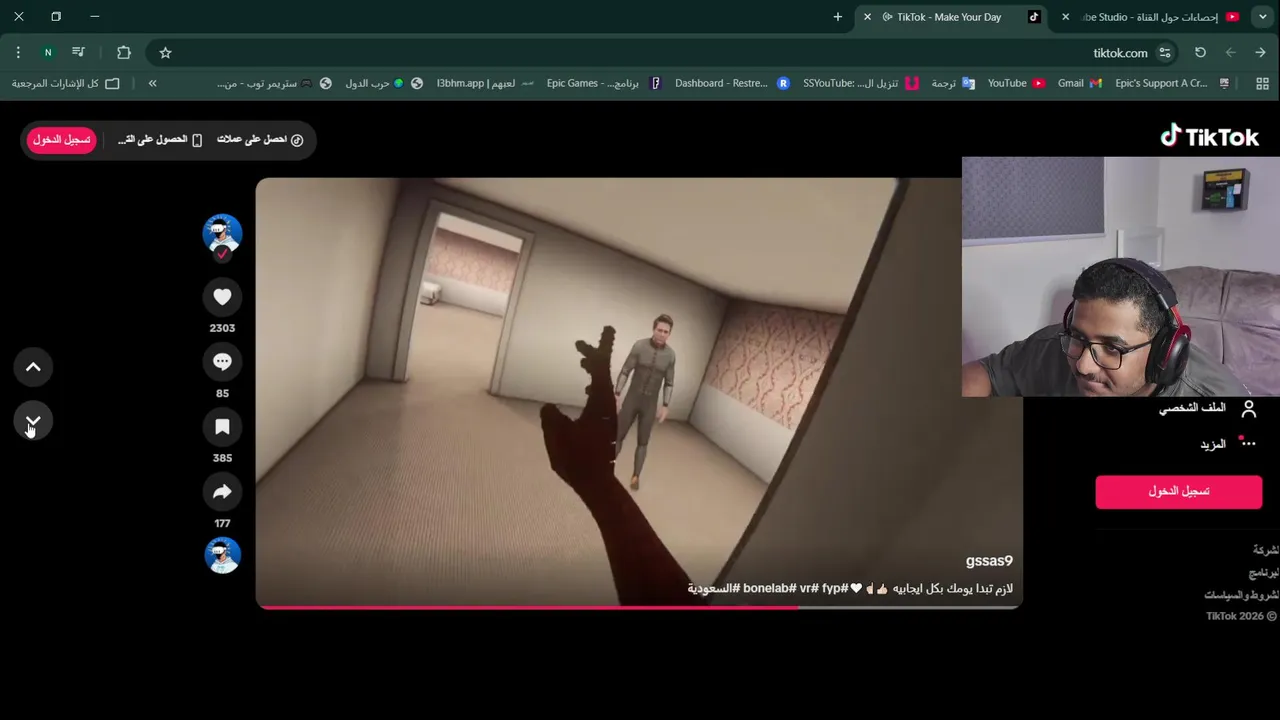Image resolution: width=1280 pixels, height=720 pixels.
Task: Click the browser forward arrow
Action: [x=1230, y=53]
